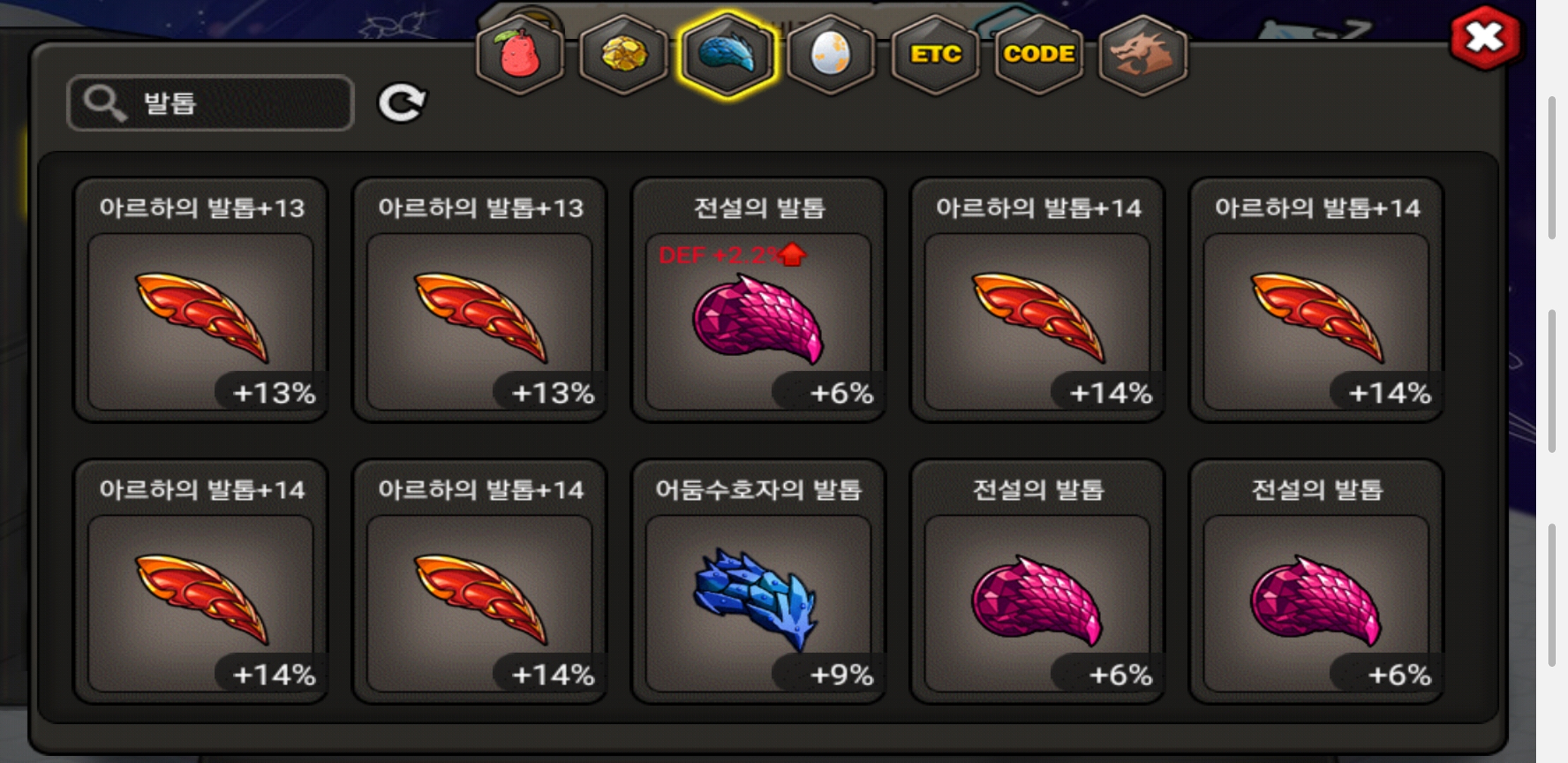Click the scrollbar on the right edge

[1552, 381]
